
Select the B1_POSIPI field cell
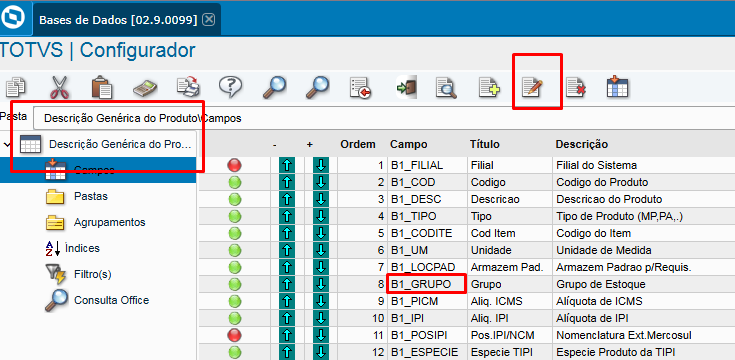click(428, 335)
